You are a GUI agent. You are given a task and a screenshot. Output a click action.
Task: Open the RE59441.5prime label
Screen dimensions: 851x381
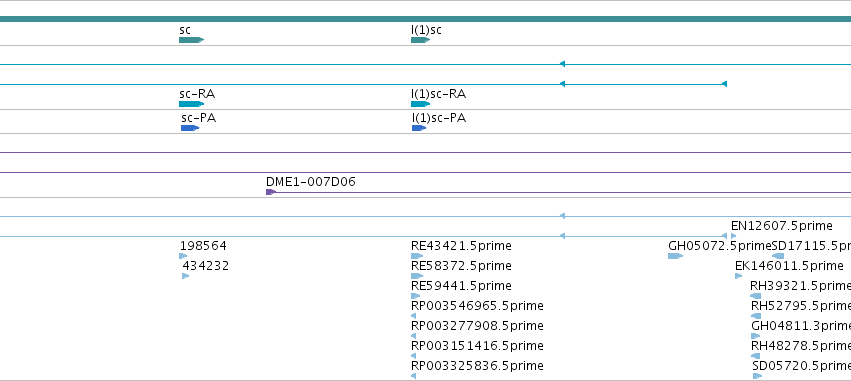pyautogui.click(x=461, y=286)
